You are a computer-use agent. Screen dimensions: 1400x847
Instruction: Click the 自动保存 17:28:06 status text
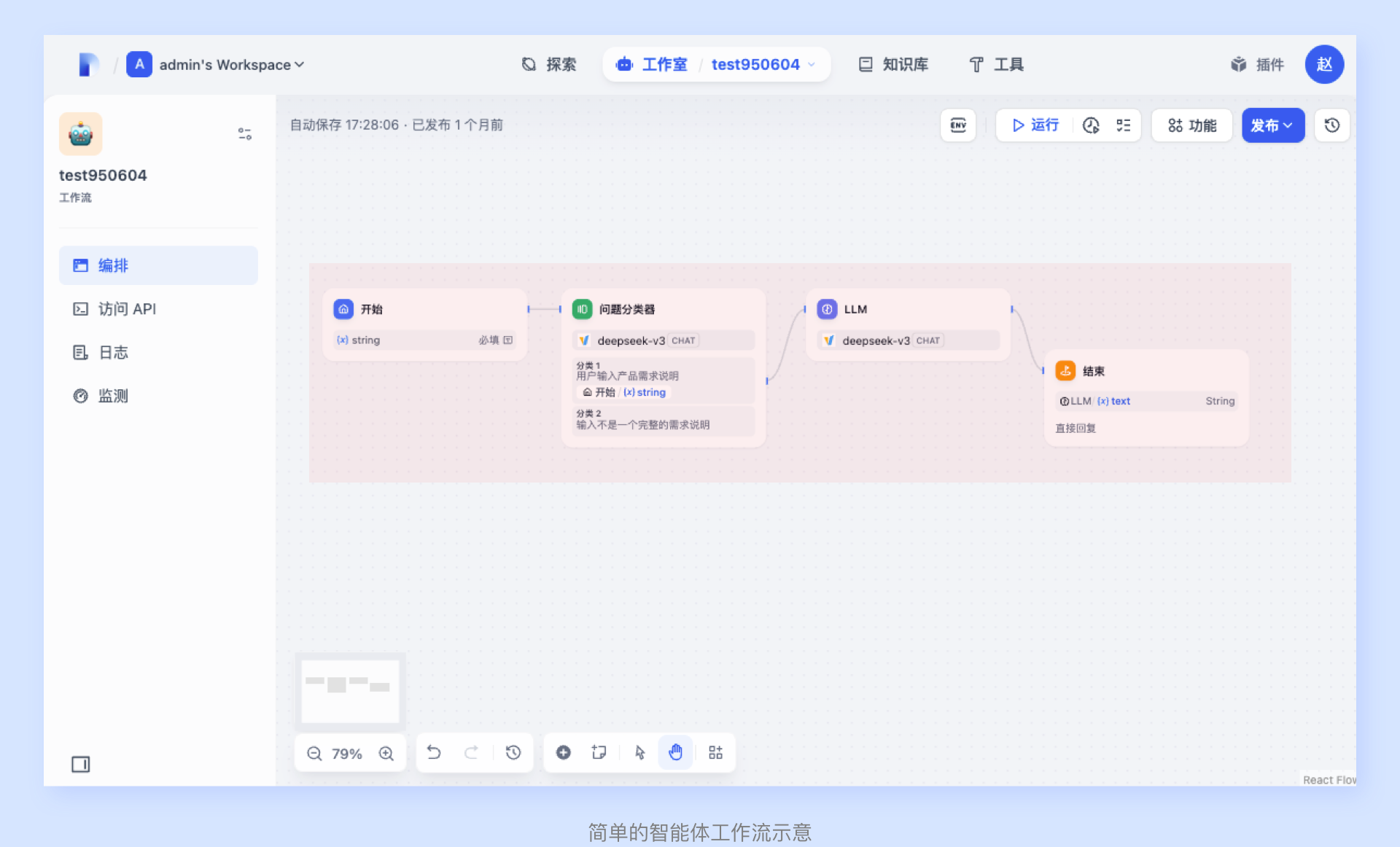[x=344, y=125]
